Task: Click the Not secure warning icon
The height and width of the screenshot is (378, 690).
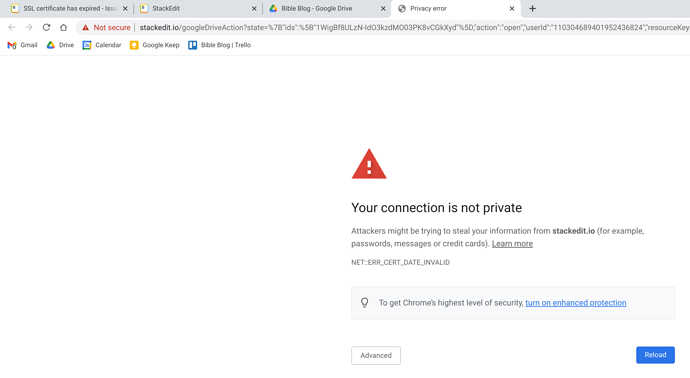Action: coord(85,27)
